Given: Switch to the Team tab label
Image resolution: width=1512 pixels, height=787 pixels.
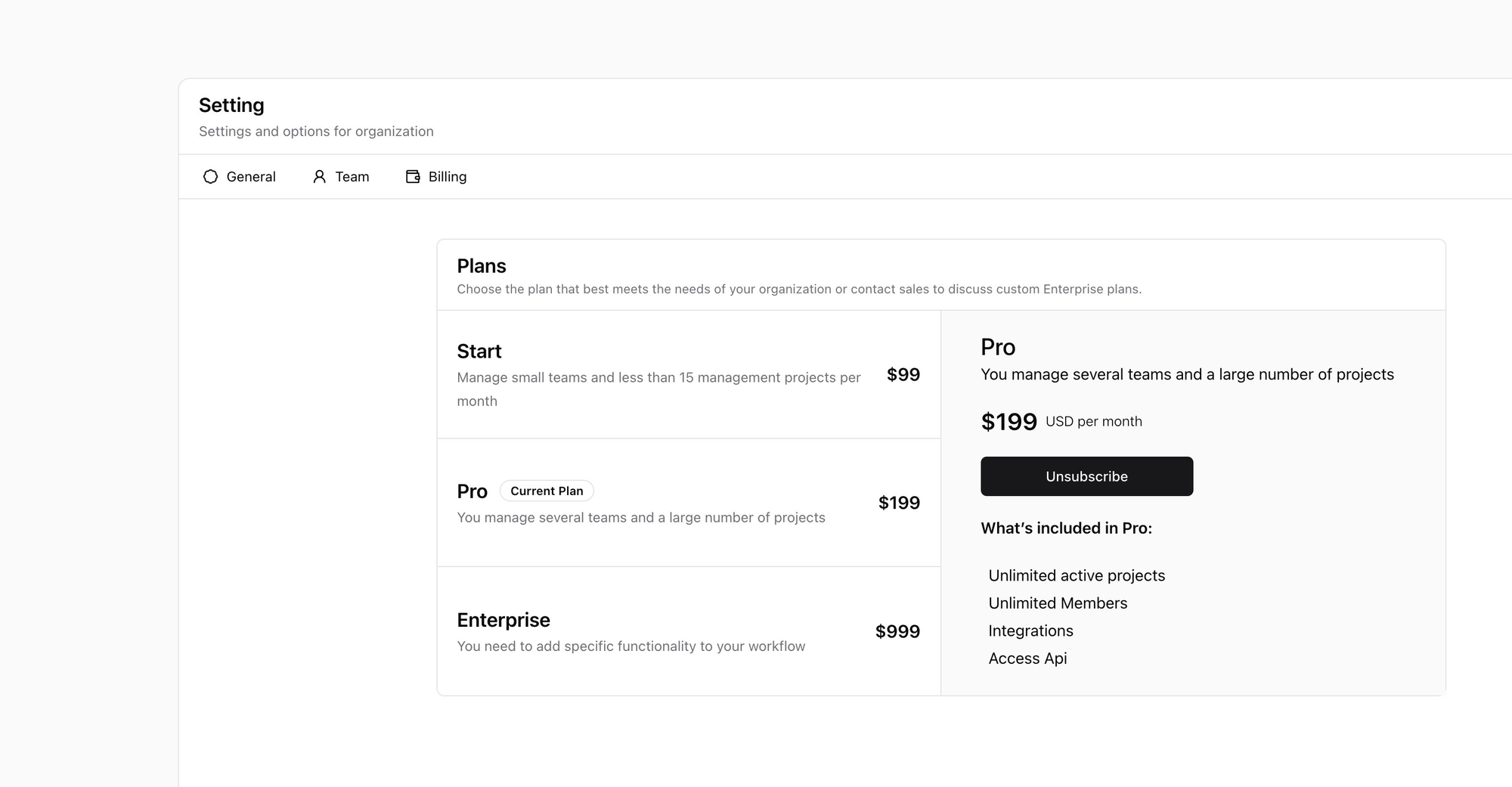Looking at the screenshot, I should (x=352, y=177).
